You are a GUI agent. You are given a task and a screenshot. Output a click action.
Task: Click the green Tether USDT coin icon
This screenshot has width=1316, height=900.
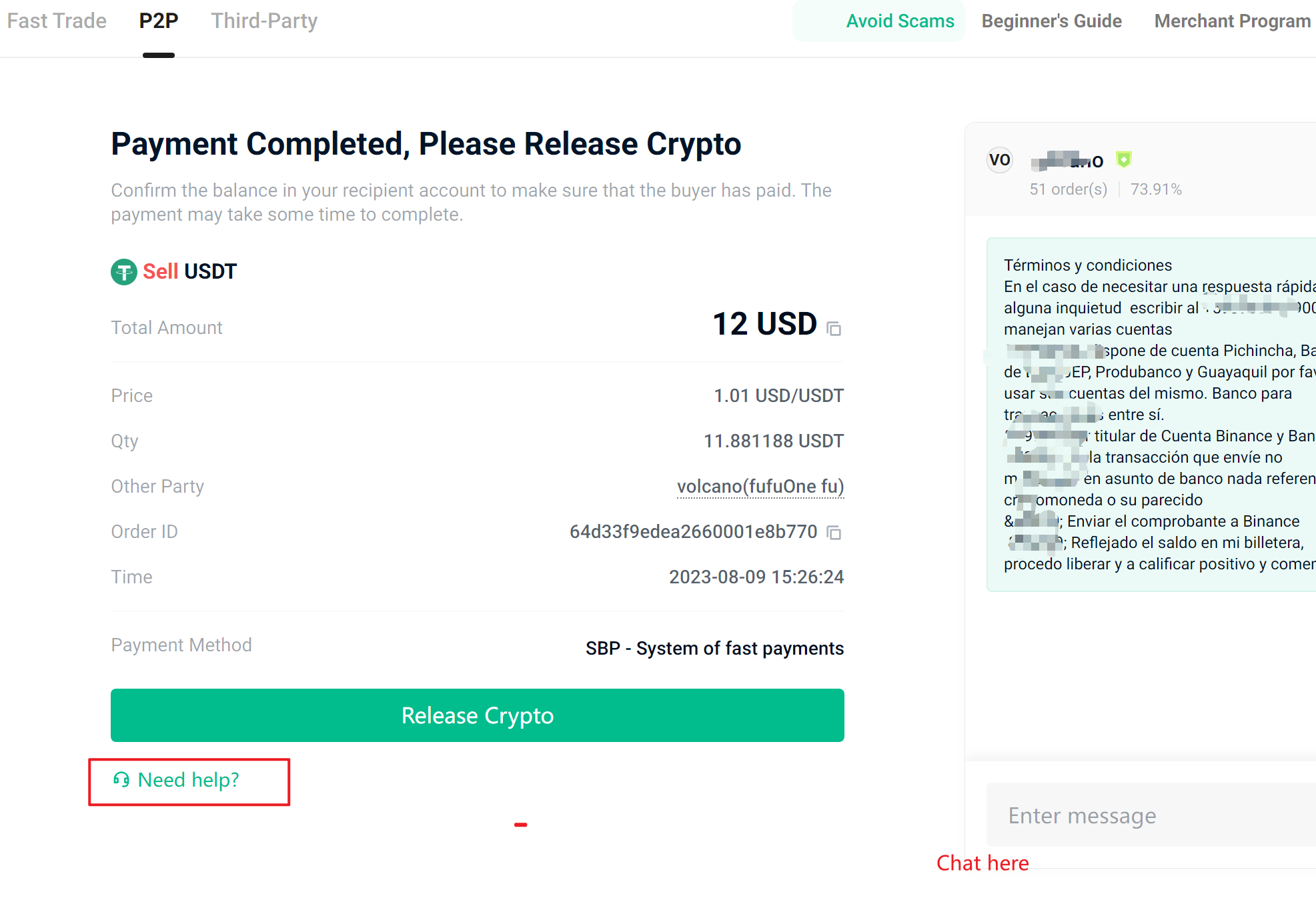coord(124,272)
